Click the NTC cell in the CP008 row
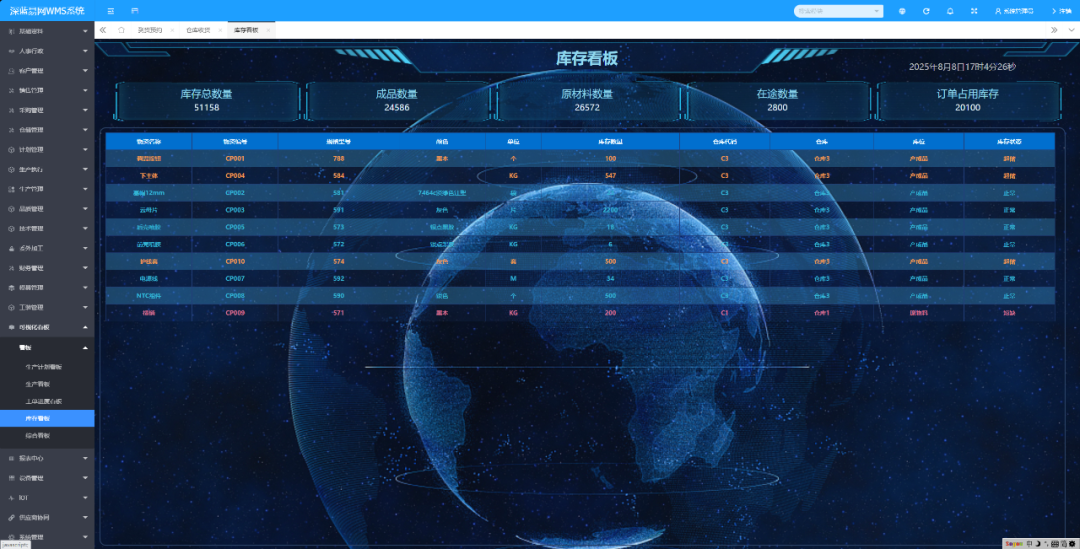 pos(149,296)
